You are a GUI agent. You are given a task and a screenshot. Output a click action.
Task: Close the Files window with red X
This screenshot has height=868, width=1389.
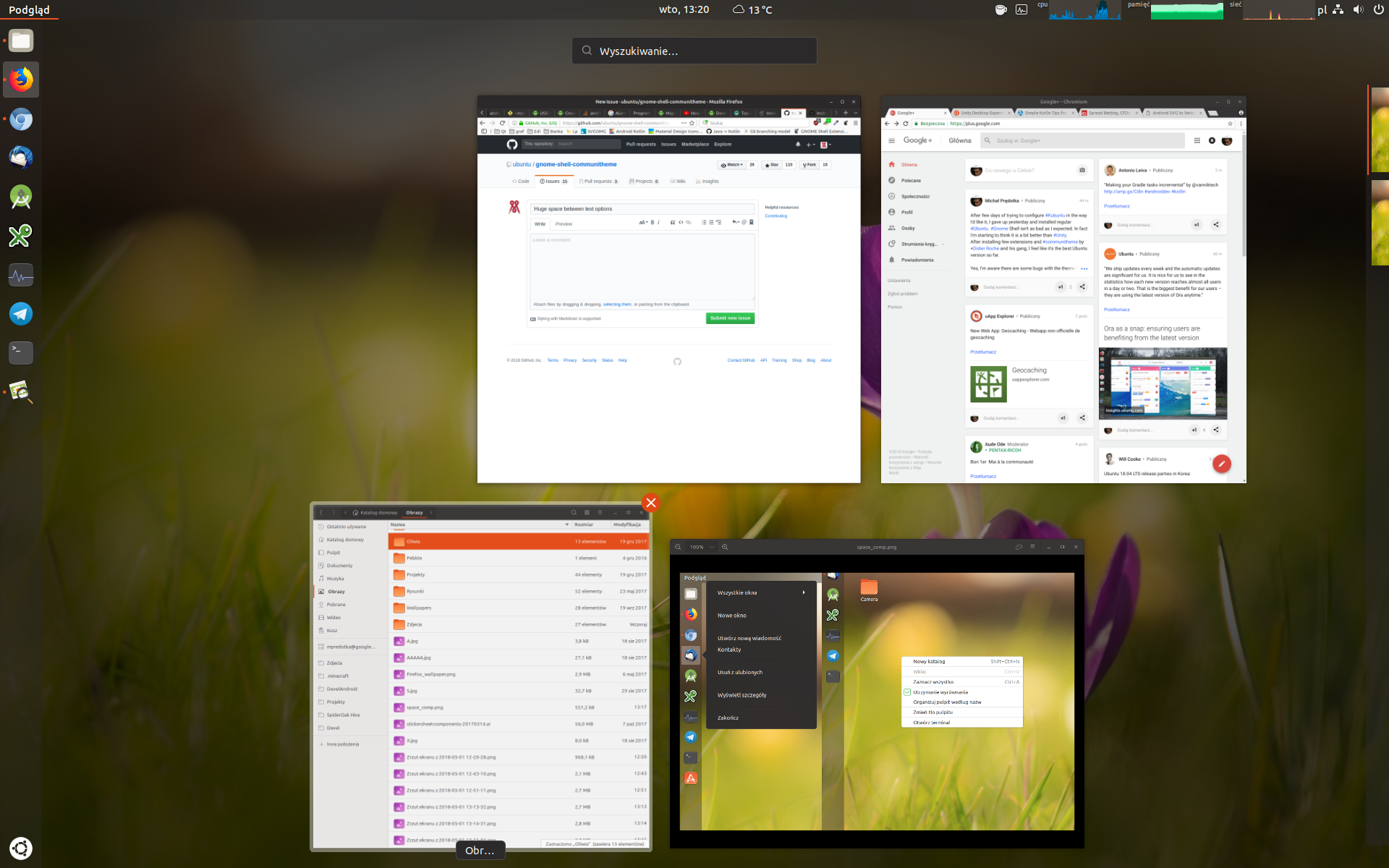pyautogui.click(x=650, y=503)
